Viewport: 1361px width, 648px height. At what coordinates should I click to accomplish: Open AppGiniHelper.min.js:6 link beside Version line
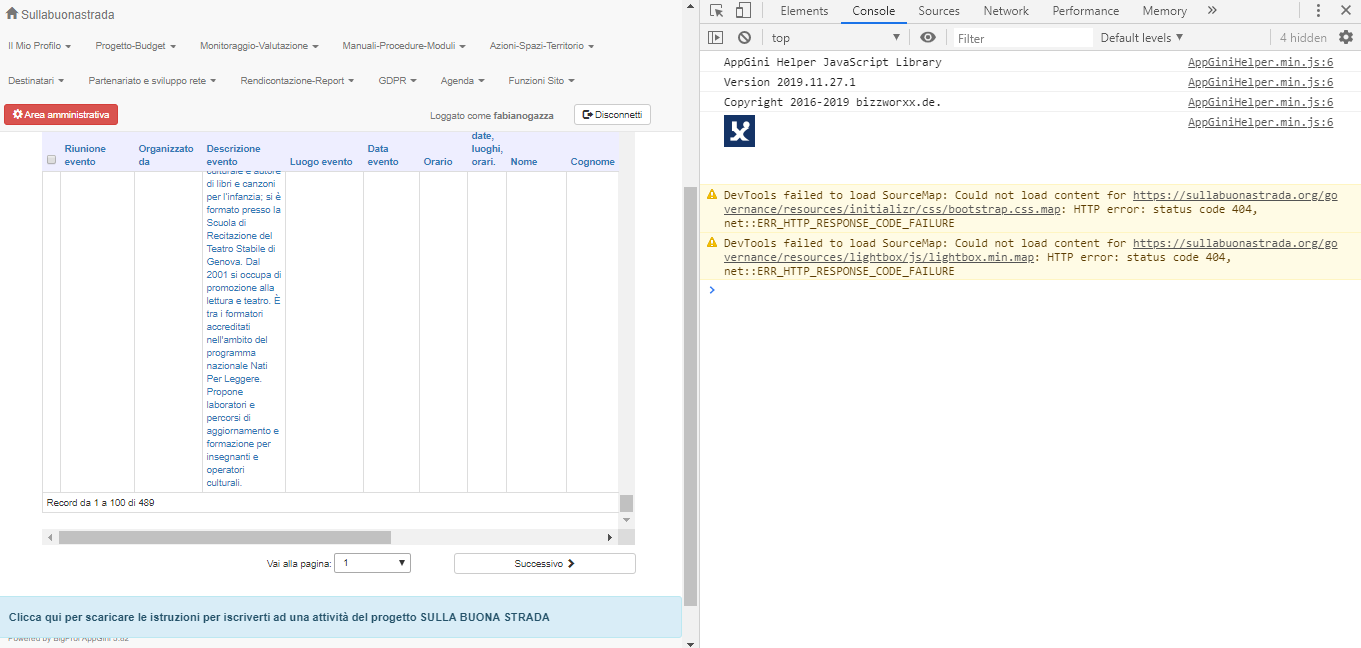tap(1260, 82)
